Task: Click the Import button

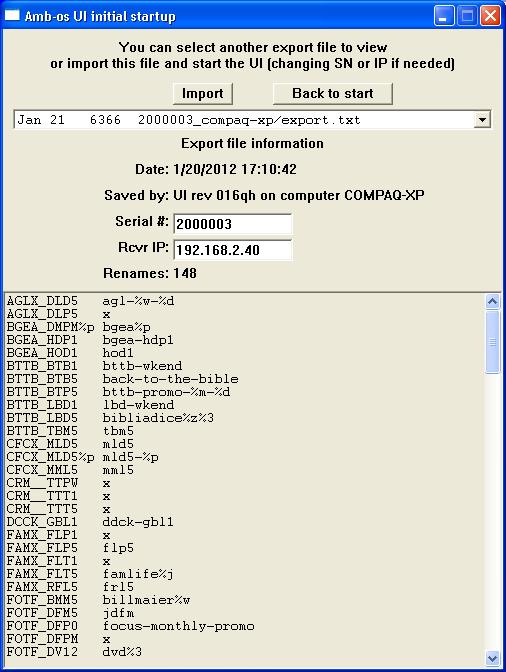Action: [203, 93]
